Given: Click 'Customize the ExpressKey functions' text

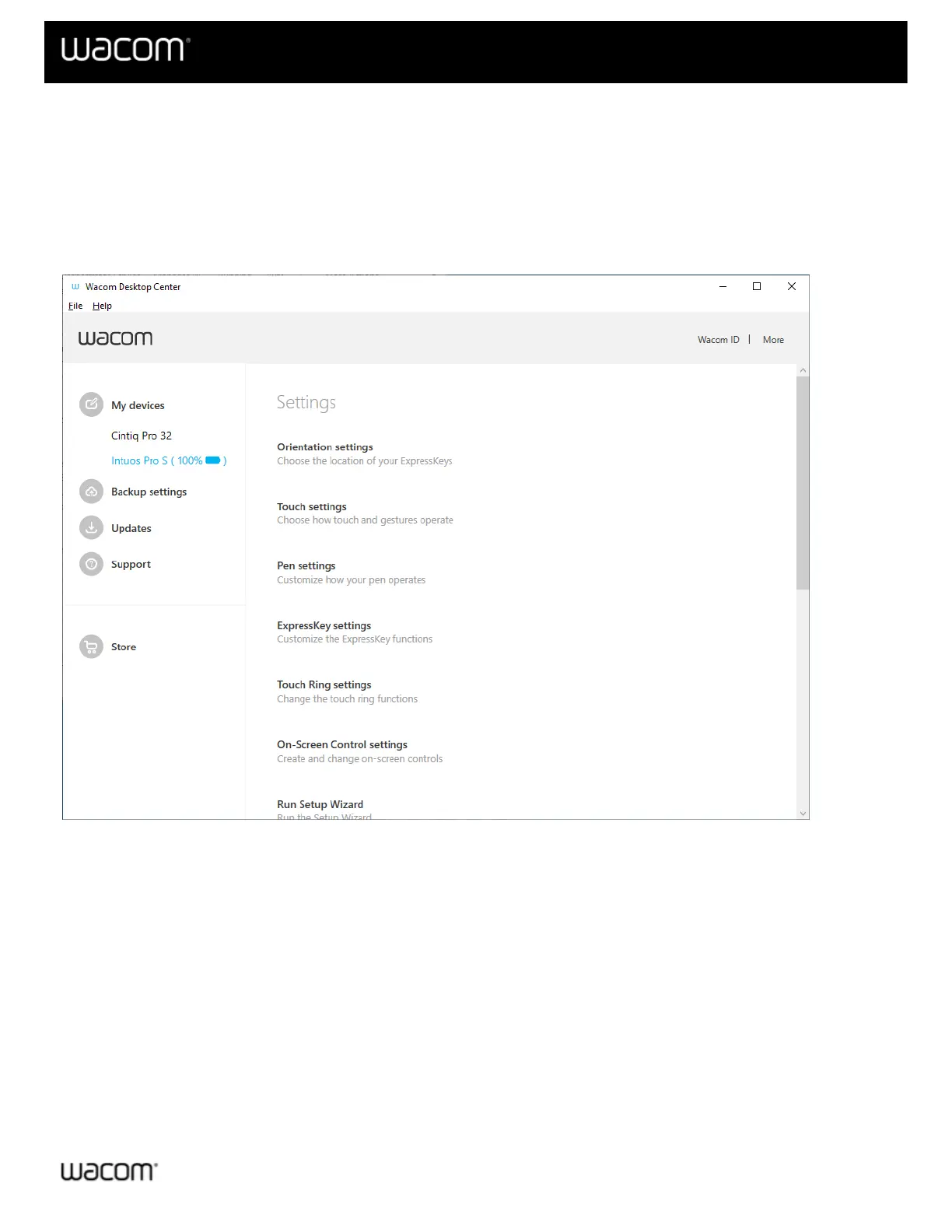Looking at the screenshot, I should coord(355,639).
